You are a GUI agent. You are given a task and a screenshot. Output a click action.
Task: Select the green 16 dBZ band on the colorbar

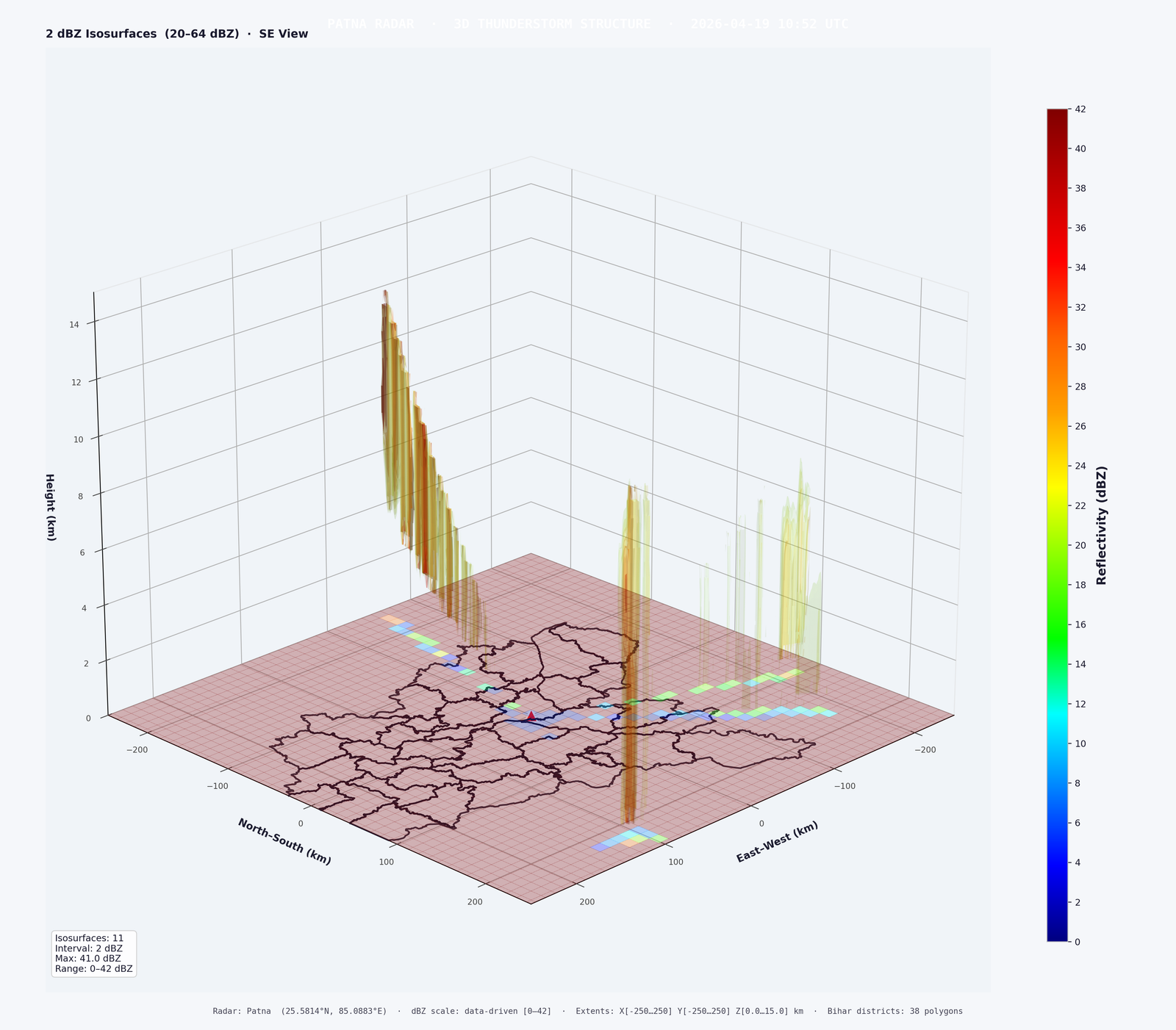tap(1057, 624)
